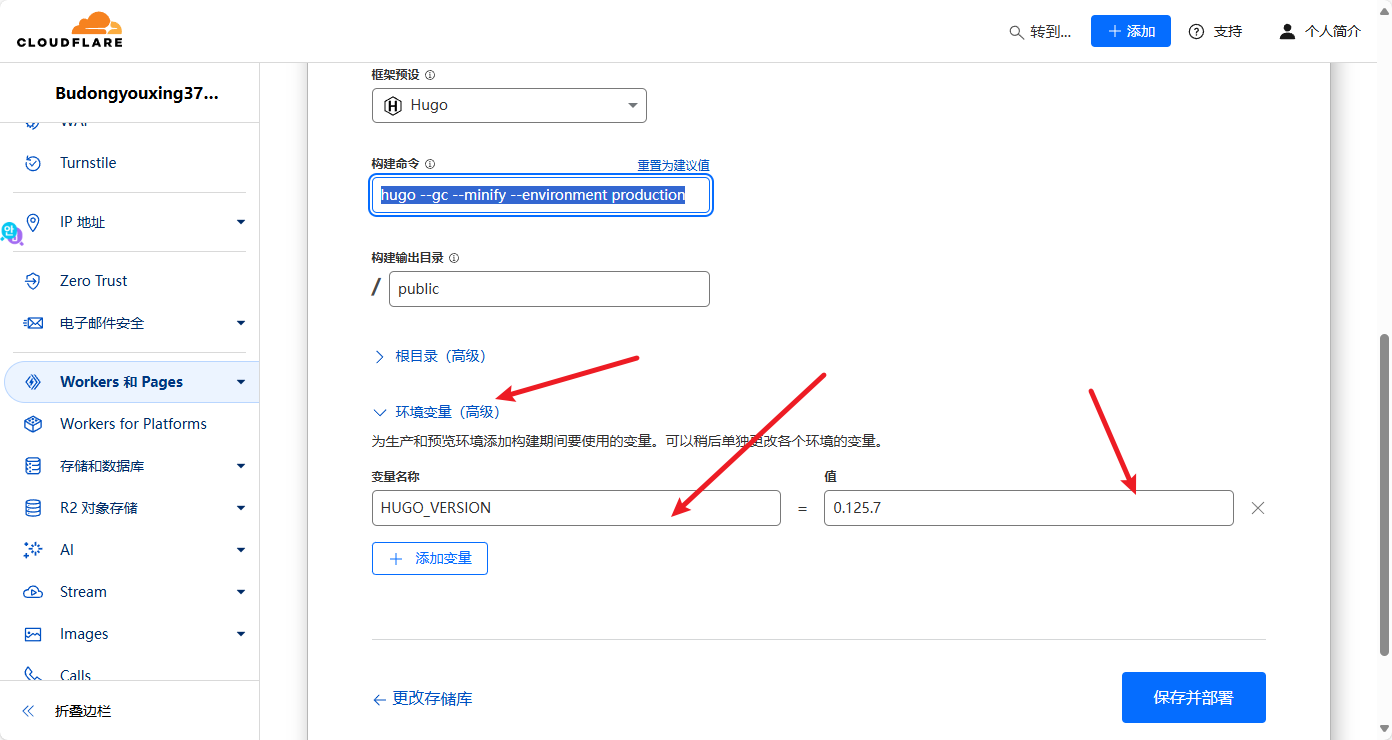Click the 支持 help icon
Viewport: 1392px width, 740px height.
1196,32
